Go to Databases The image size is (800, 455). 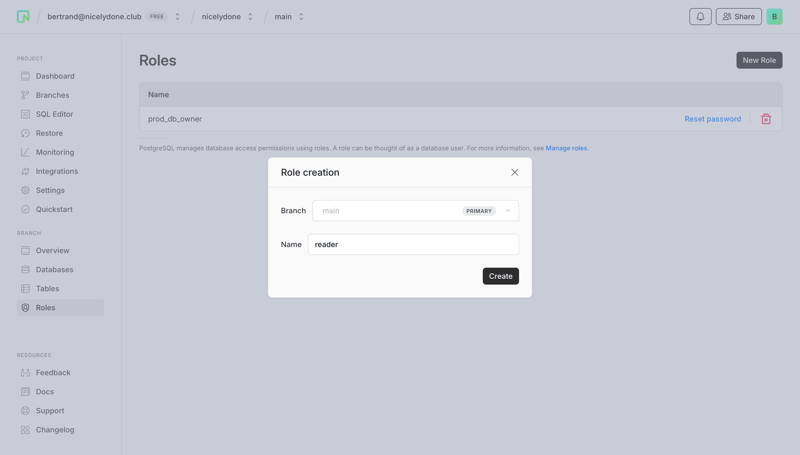(x=55, y=269)
